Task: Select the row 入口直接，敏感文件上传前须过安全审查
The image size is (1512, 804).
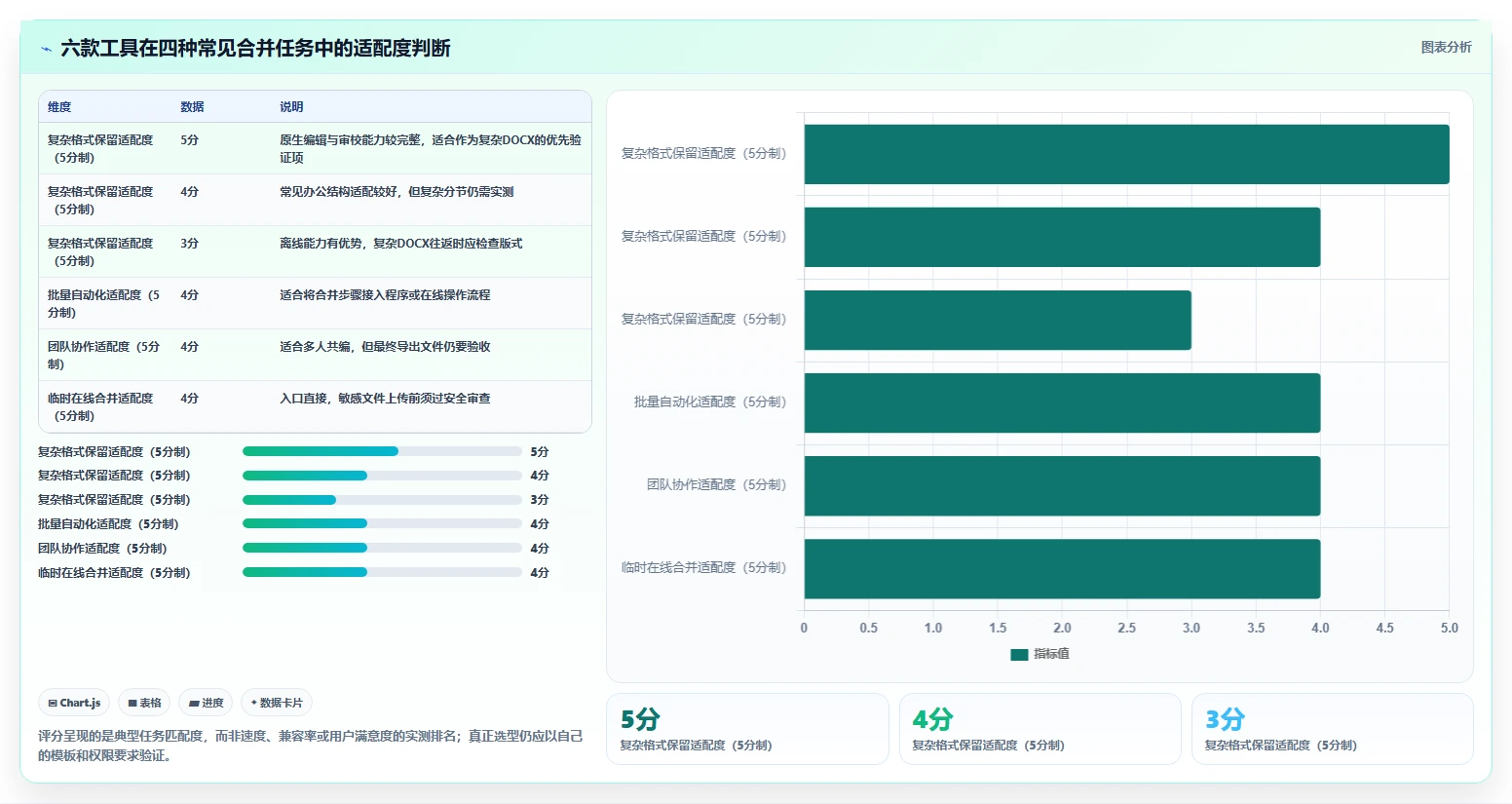Action: (x=315, y=406)
